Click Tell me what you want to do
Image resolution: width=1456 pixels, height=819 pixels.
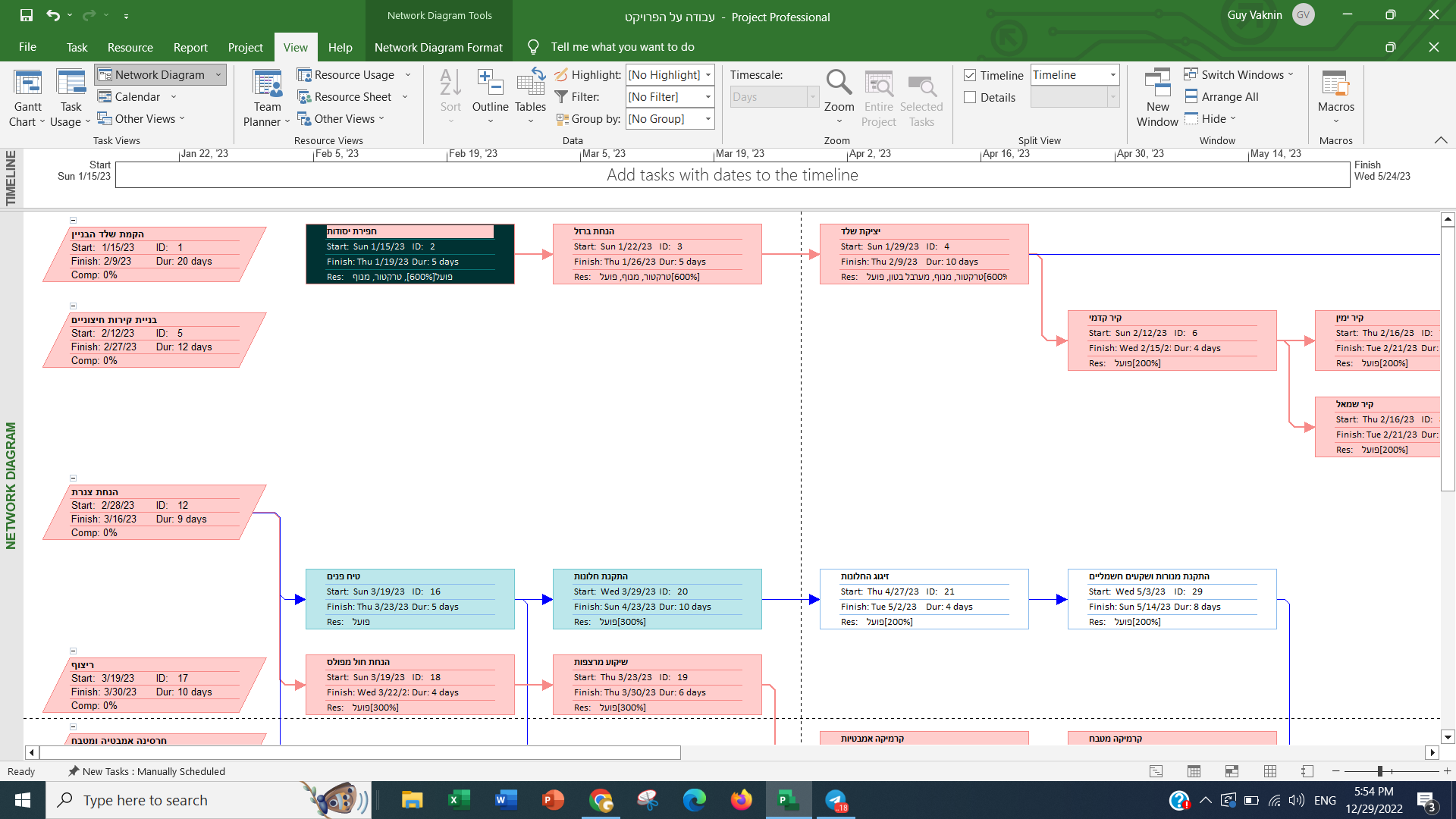(623, 47)
